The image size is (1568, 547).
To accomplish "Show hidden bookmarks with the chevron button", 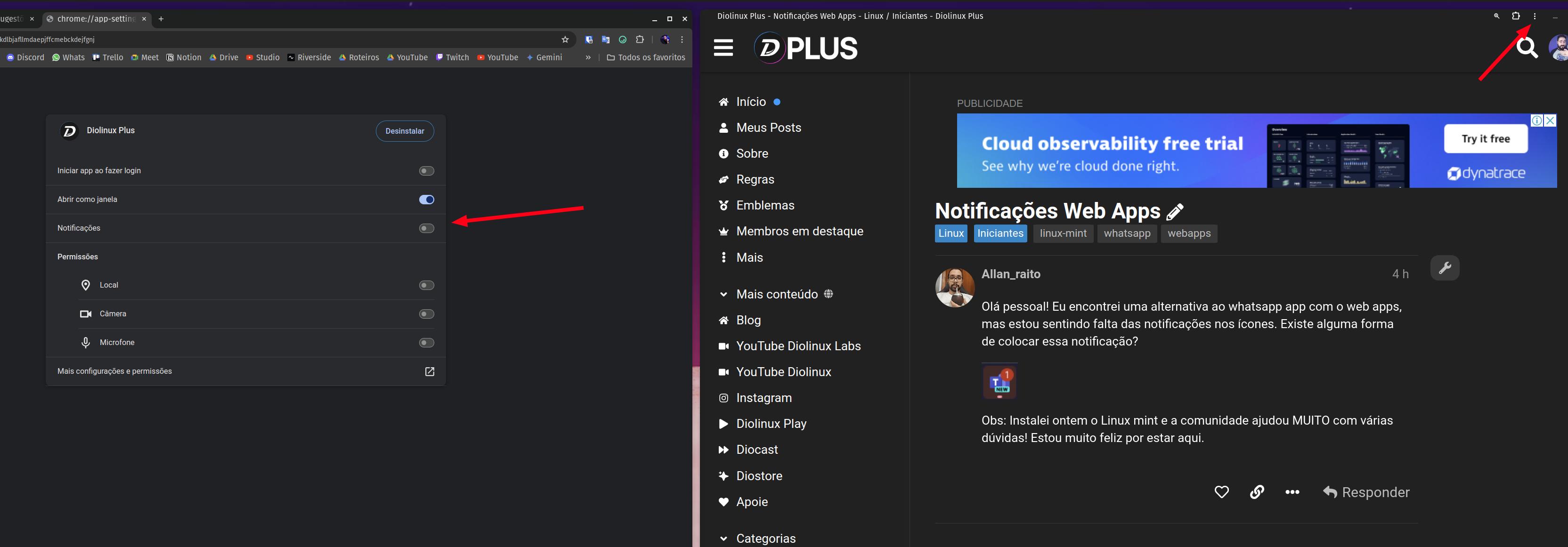I will click(588, 57).
